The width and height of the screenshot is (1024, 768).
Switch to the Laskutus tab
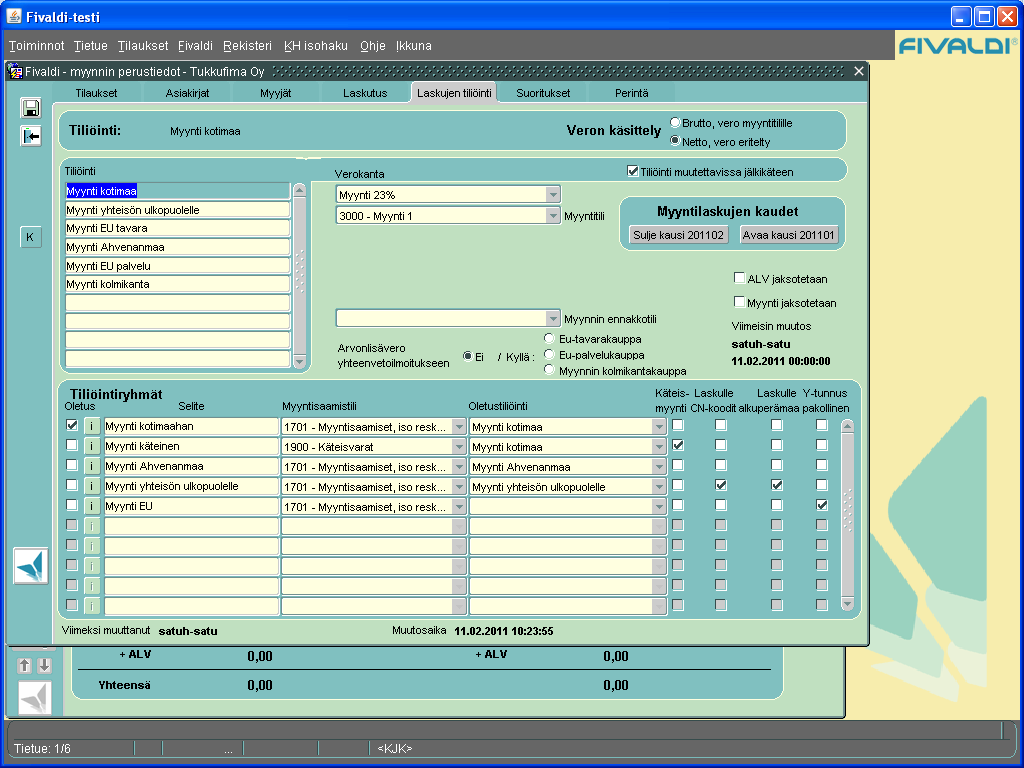click(365, 93)
